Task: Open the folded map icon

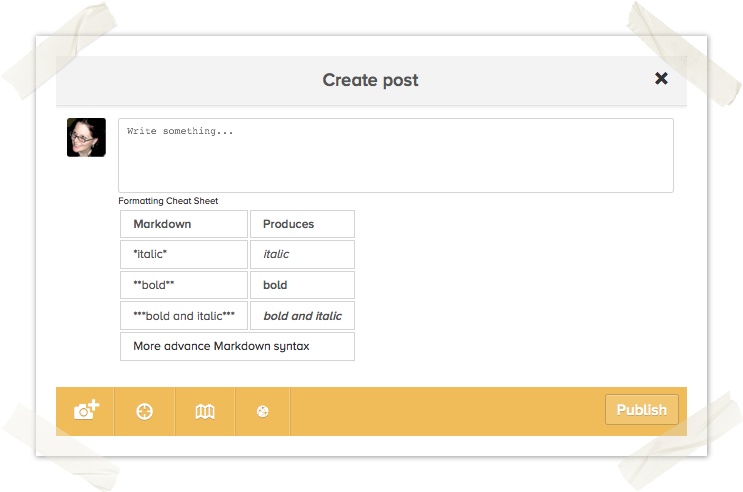Action: (x=205, y=411)
